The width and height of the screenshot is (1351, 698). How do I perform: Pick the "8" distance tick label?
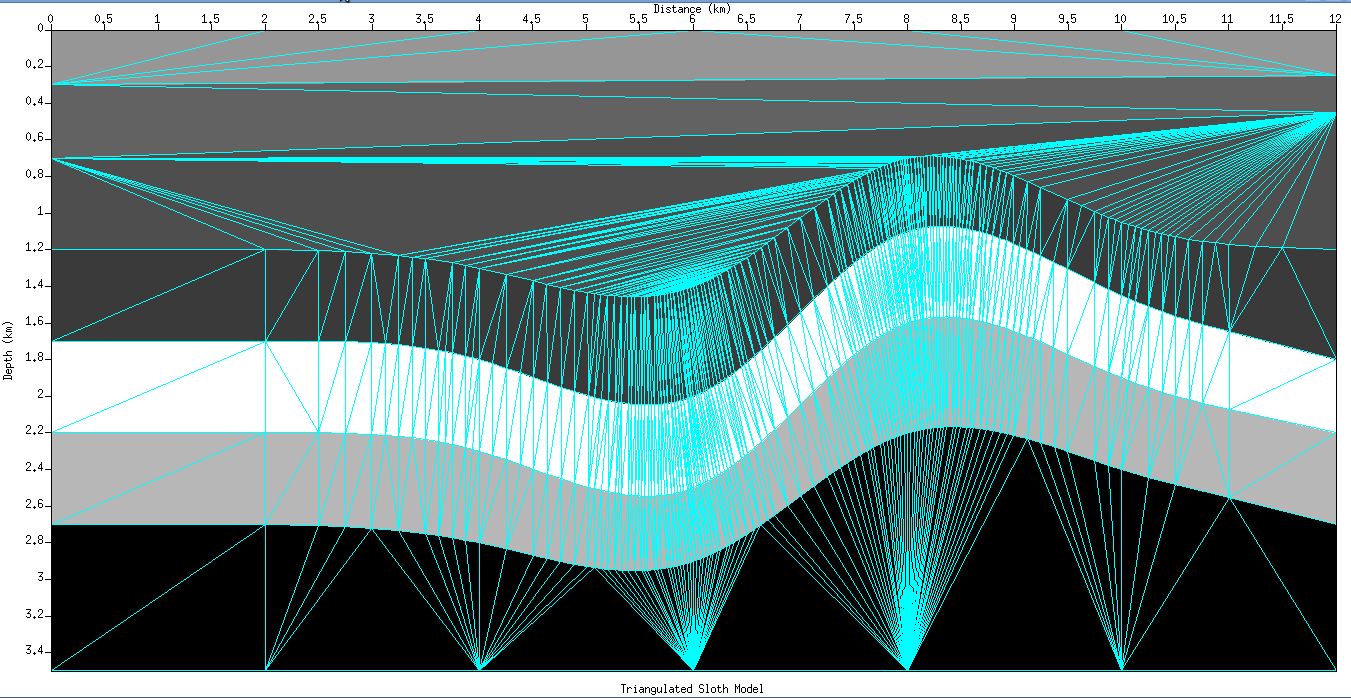[907, 19]
